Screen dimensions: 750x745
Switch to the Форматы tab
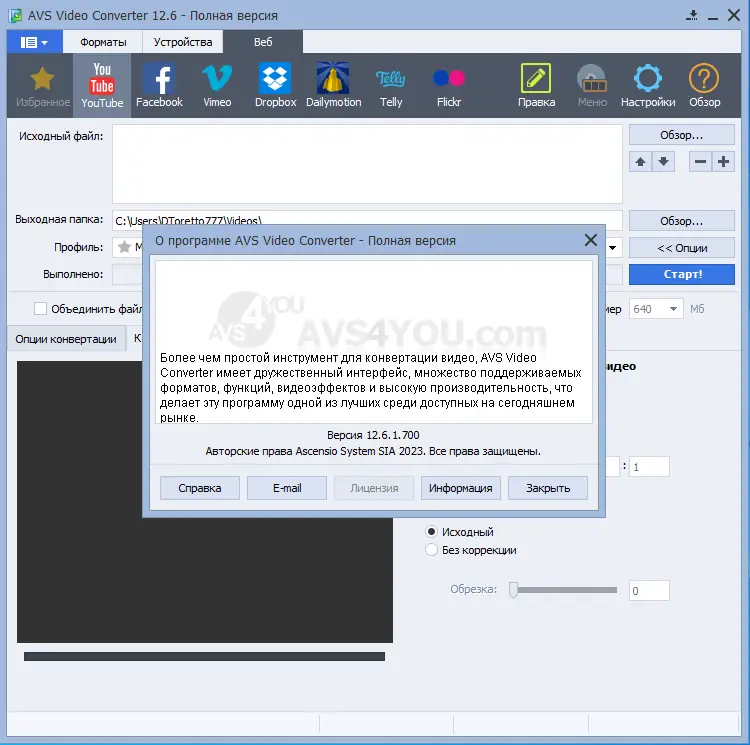(x=103, y=42)
